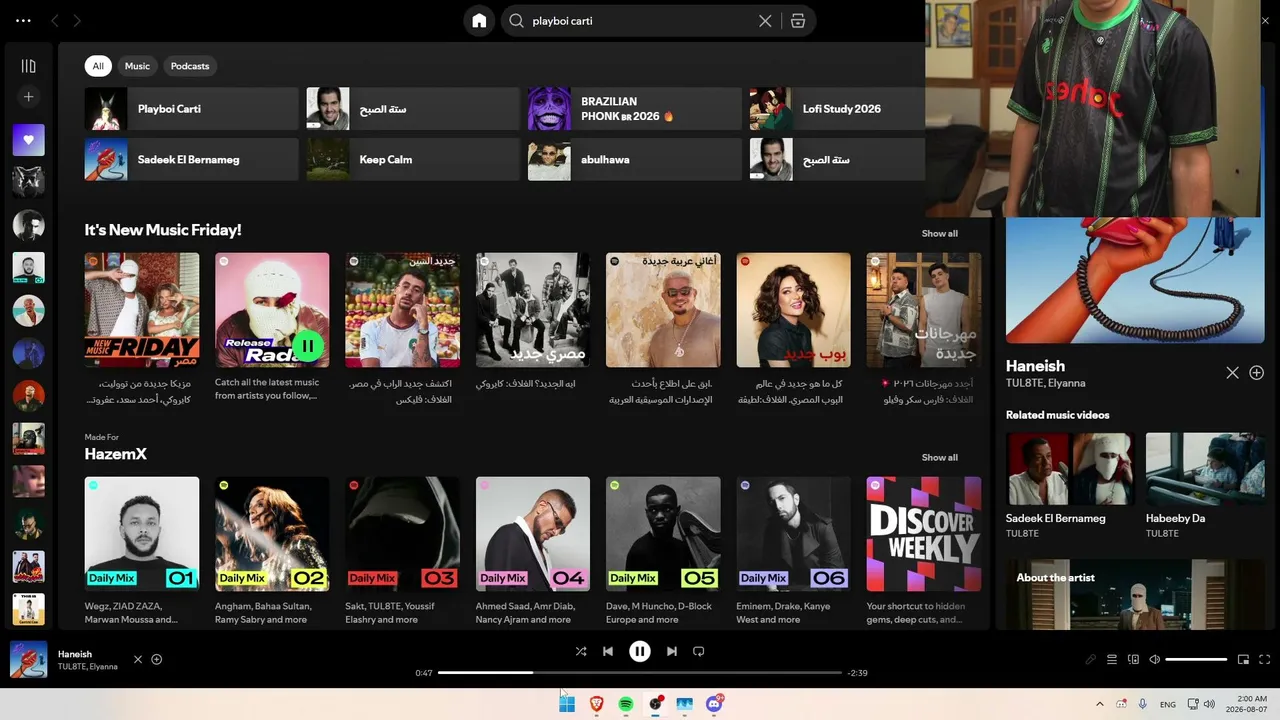Open the Windows Start menu
Viewport: 1280px width, 720px height.
567,704
